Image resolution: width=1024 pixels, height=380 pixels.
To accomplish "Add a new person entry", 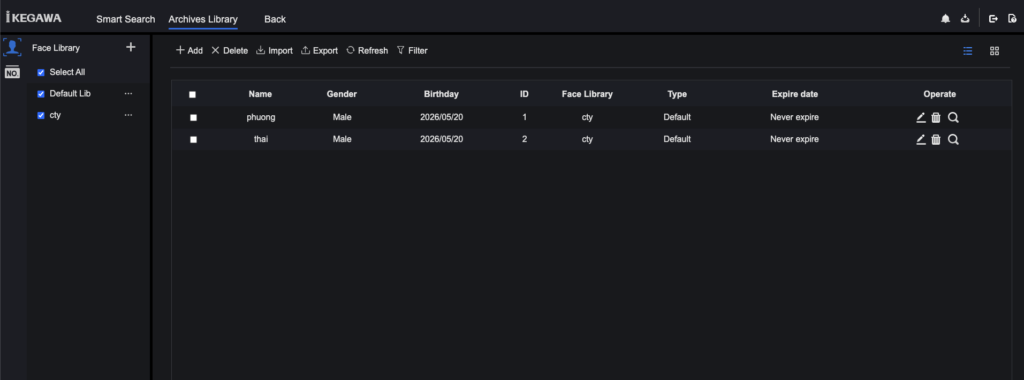I will 189,50.
